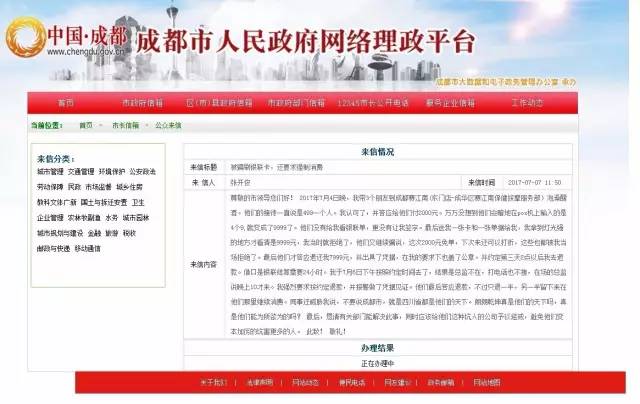This screenshot has width=640, height=404.
Task: Select the 移动通信 letter category
Action: 87,249
